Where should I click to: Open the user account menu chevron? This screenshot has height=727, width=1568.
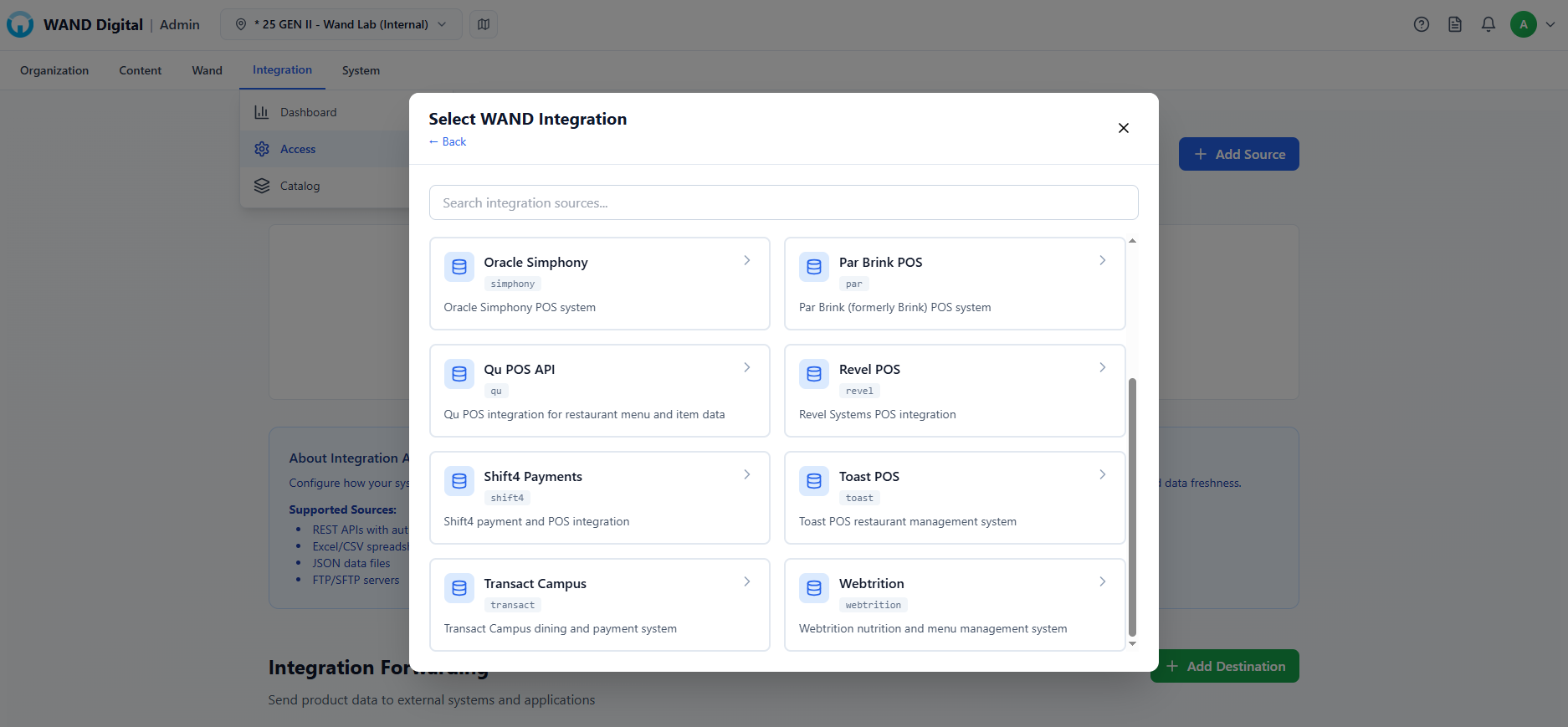(x=1550, y=24)
